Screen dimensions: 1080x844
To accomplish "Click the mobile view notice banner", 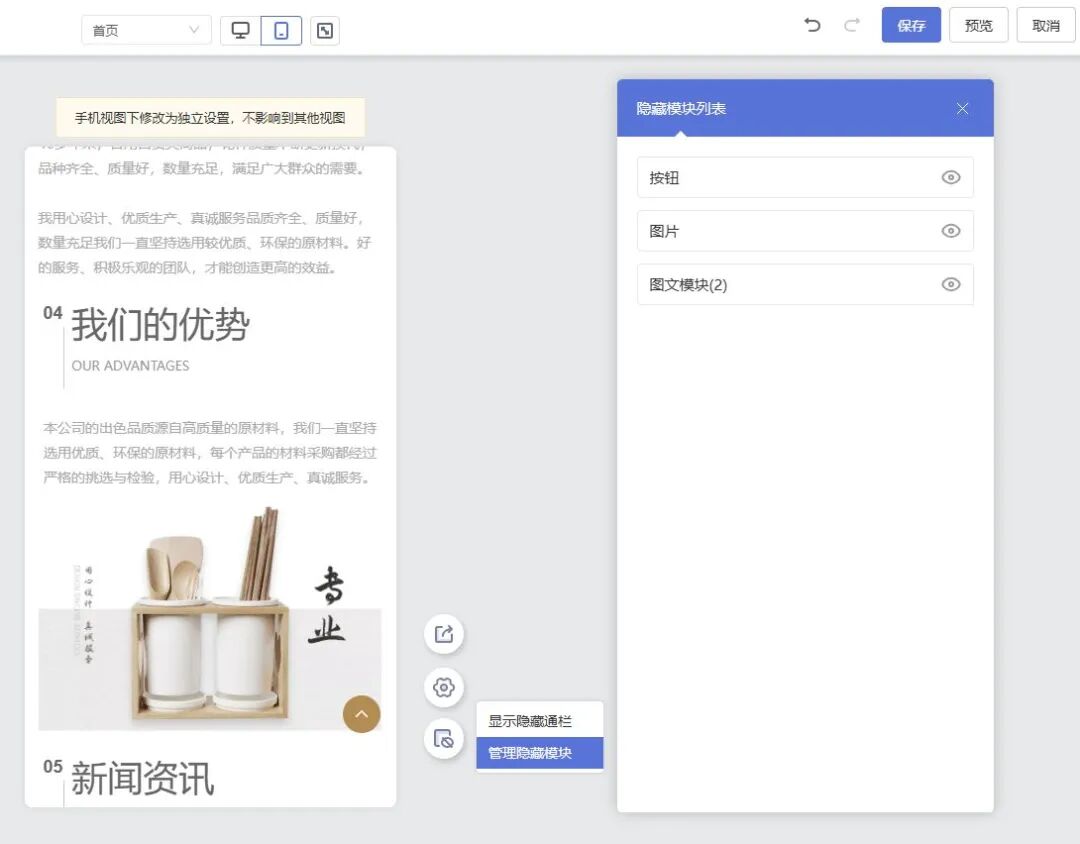I will (210, 118).
